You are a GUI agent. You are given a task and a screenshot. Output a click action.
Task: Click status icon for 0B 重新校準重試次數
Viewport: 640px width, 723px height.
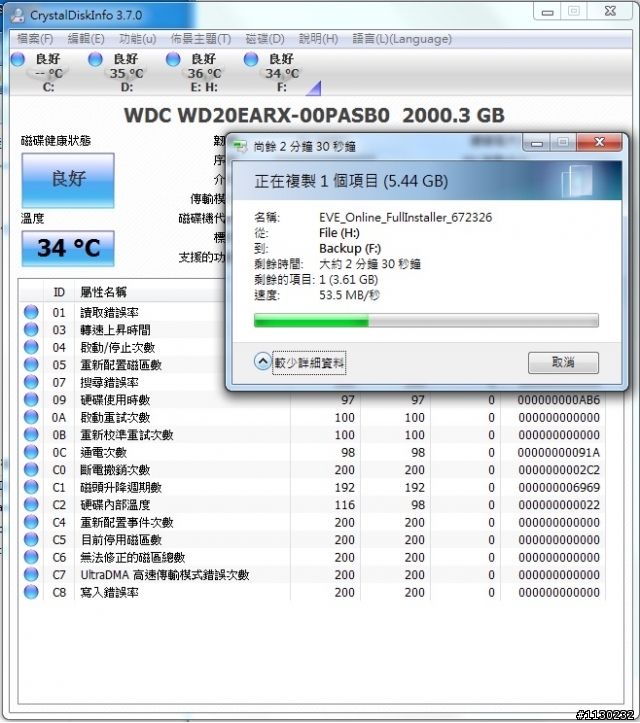coord(31,435)
